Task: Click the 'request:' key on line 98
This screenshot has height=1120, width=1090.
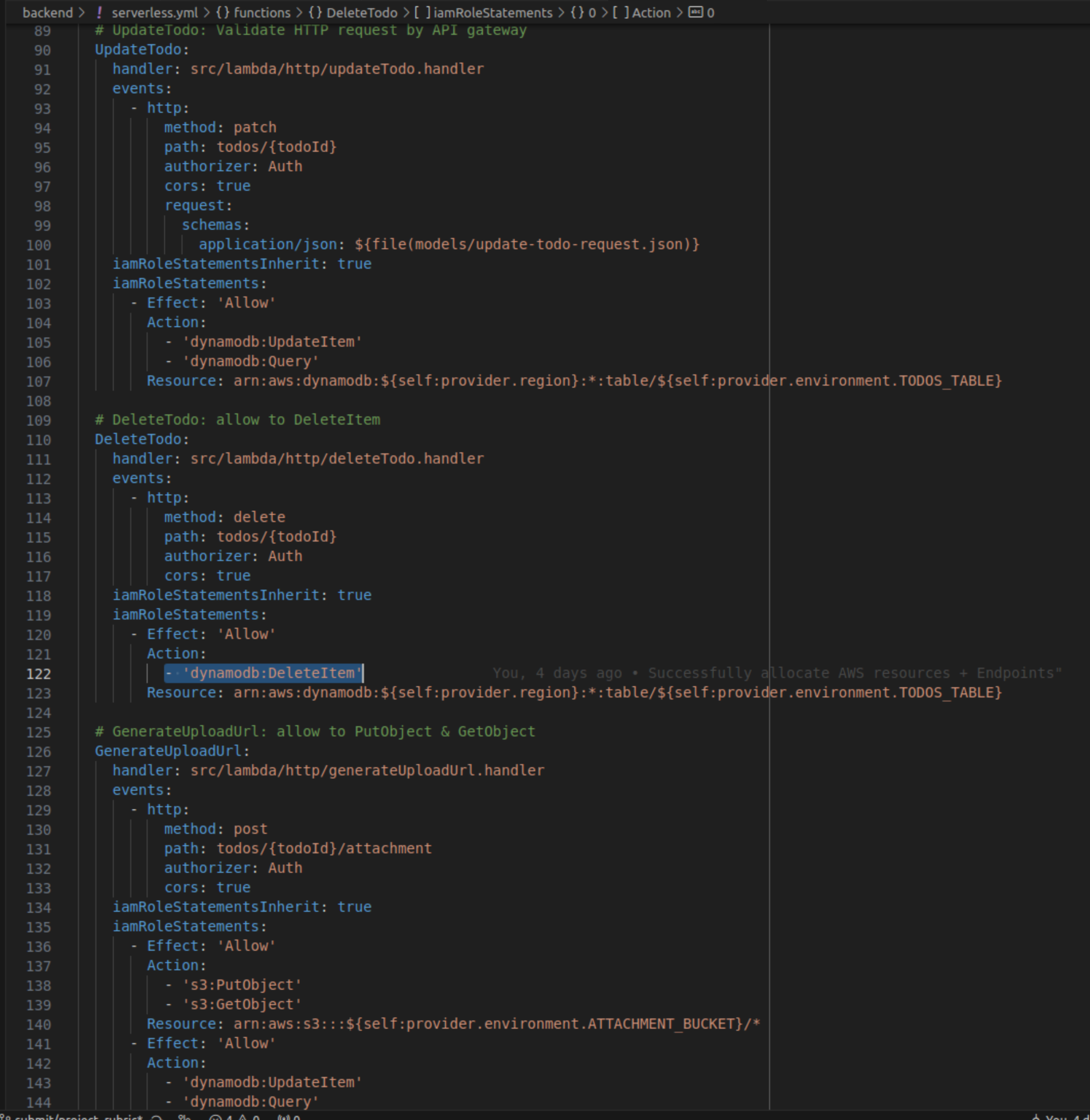Action: click(x=198, y=205)
